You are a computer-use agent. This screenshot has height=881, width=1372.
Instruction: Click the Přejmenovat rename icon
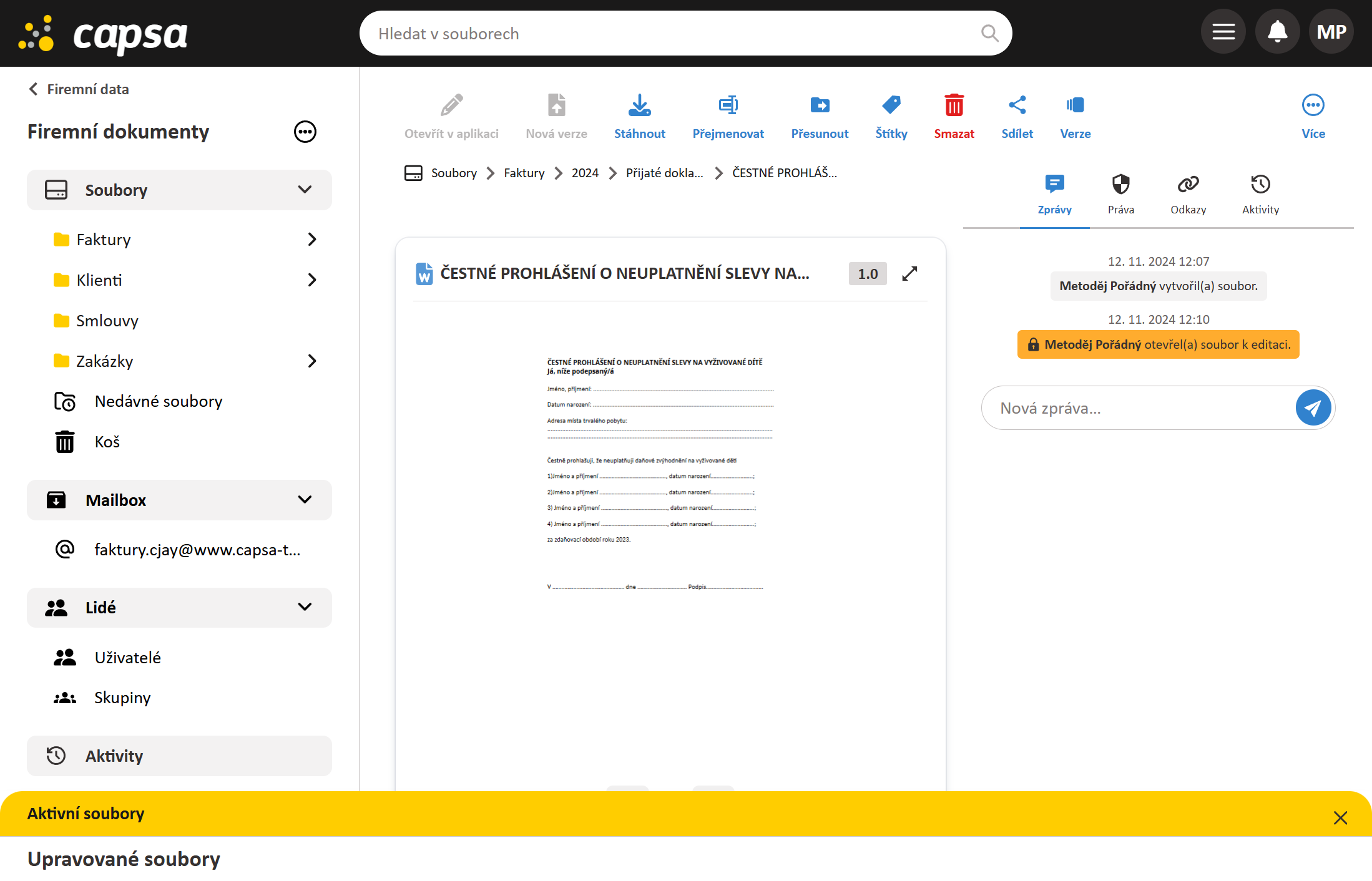728,106
